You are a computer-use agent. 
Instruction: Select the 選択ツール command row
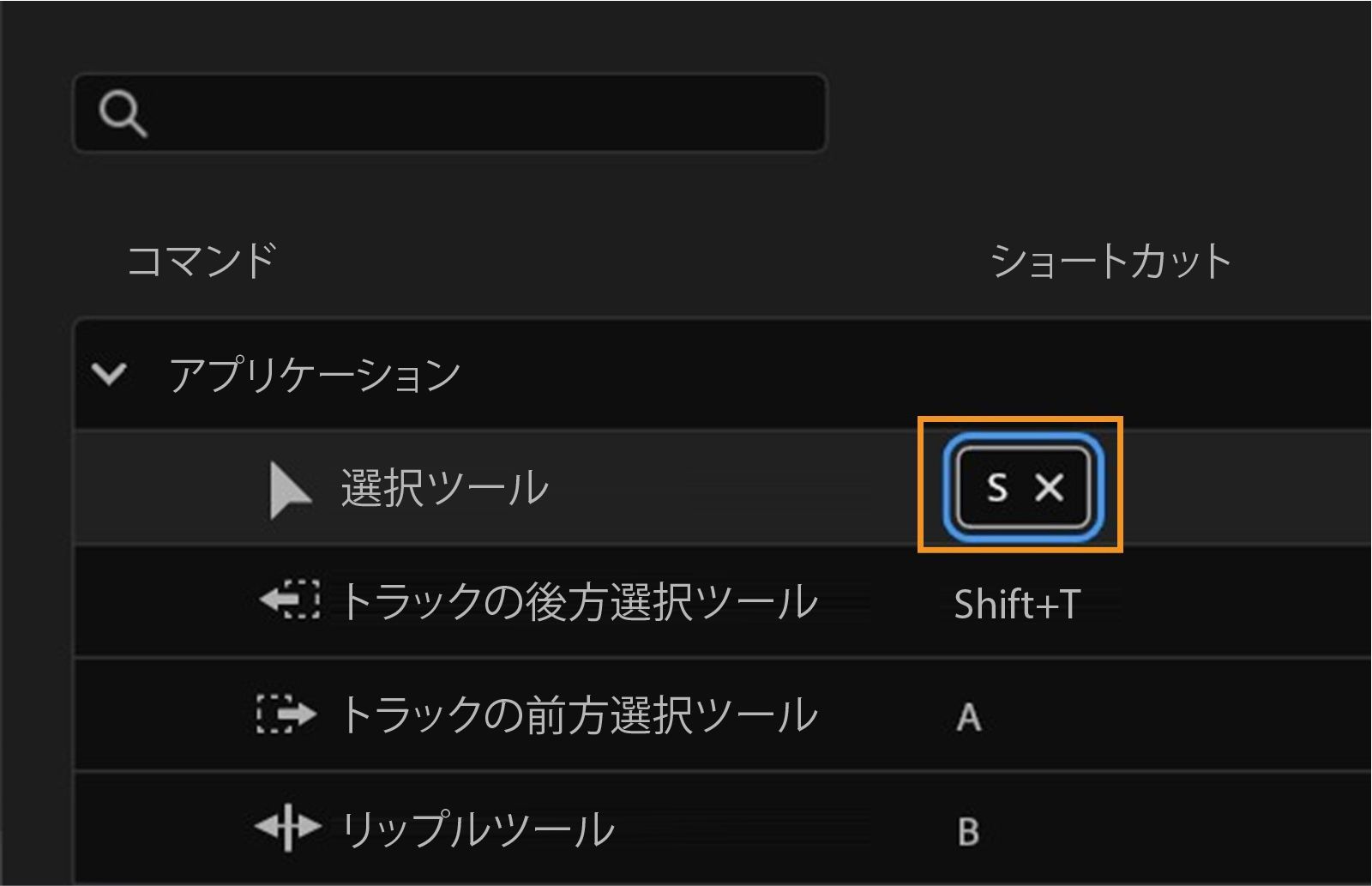coord(446,489)
